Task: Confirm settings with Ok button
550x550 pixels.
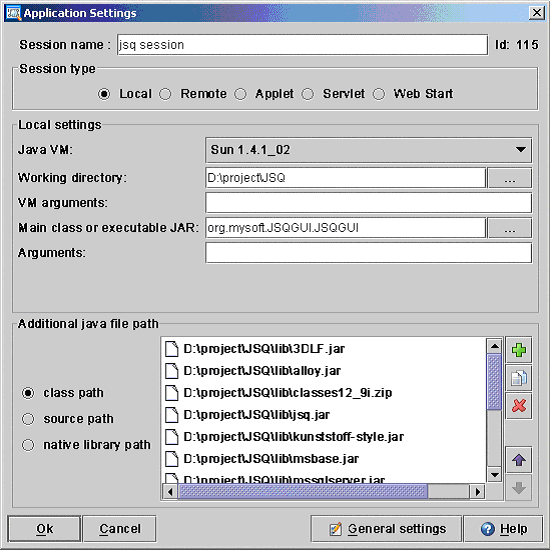Action: pos(45,529)
